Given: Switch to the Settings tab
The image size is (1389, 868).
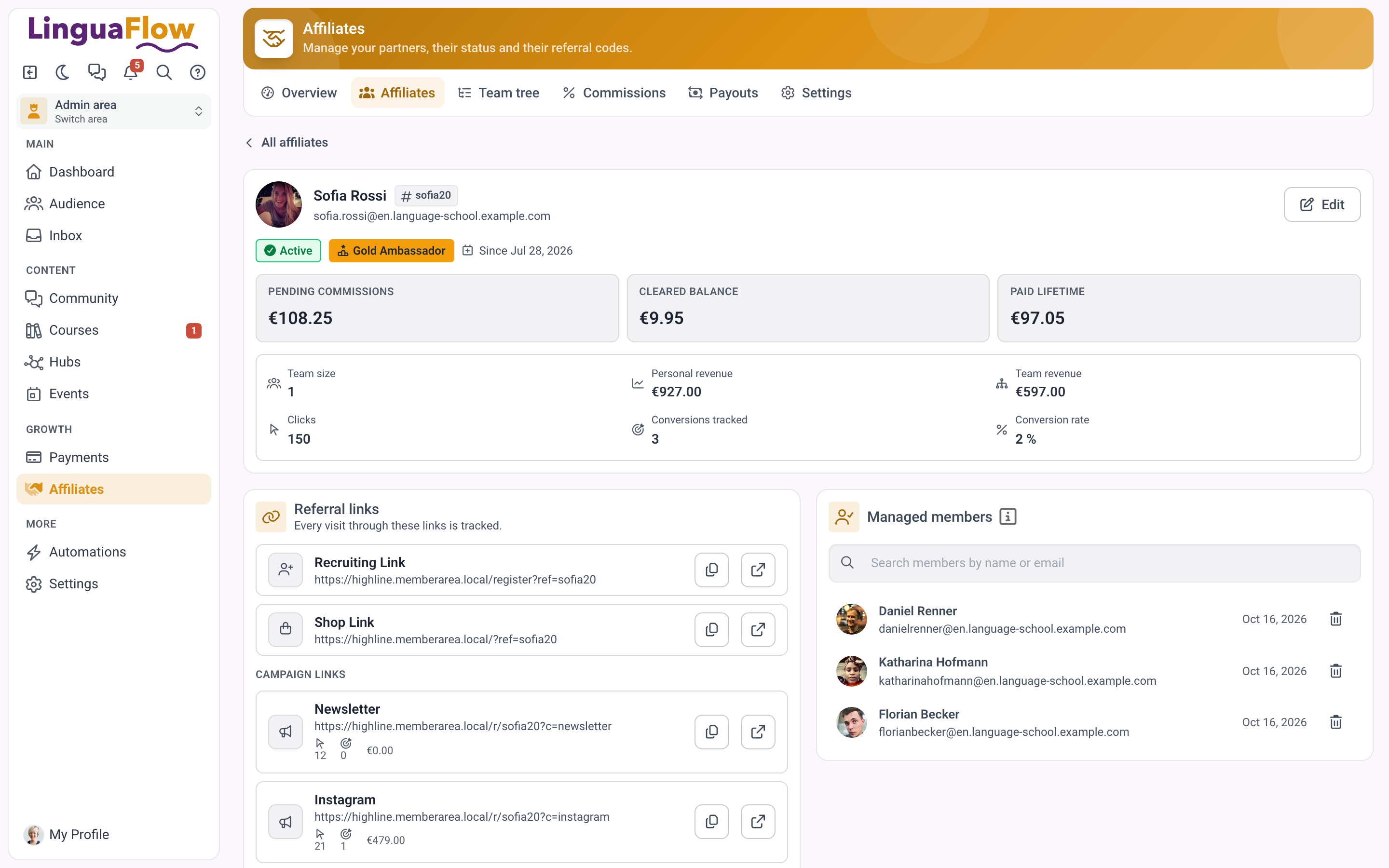Looking at the screenshot, I should [x=816, y=93].
